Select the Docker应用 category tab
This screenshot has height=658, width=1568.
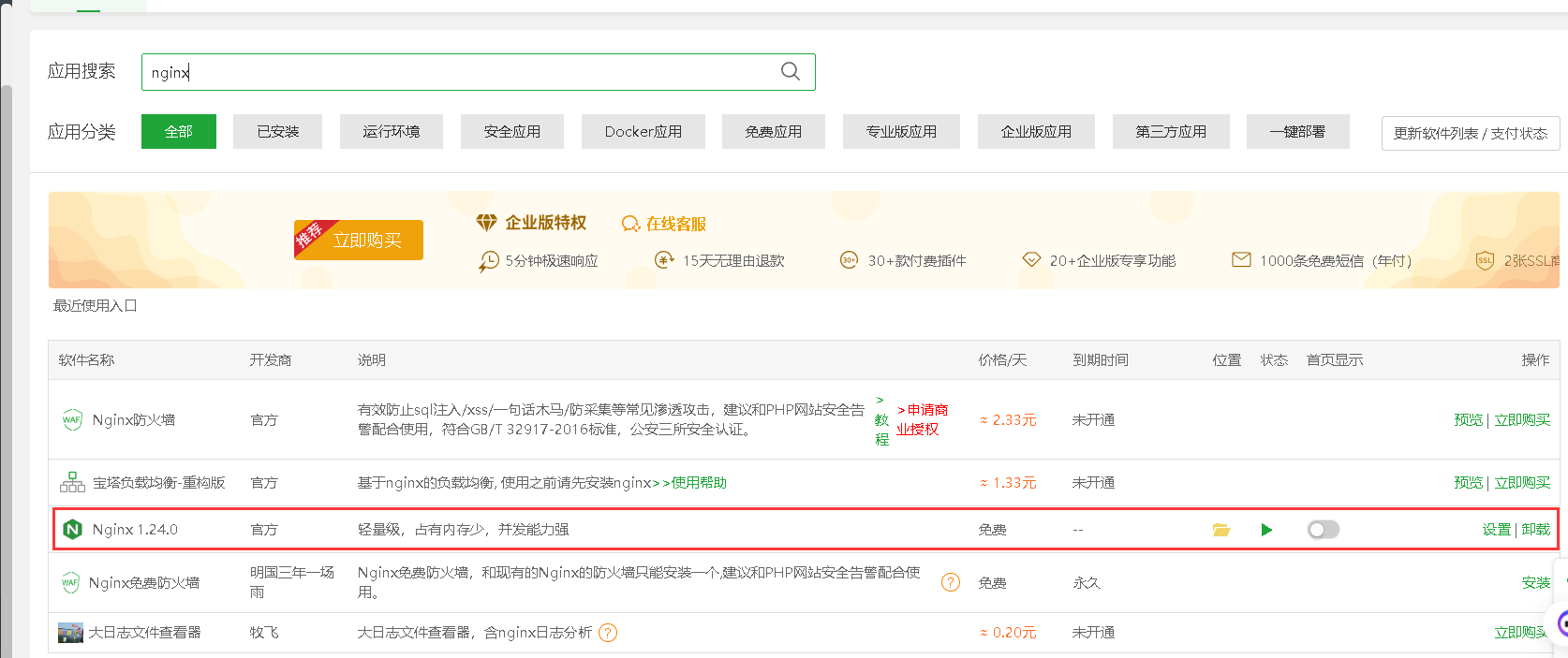[x=643, y=132]
